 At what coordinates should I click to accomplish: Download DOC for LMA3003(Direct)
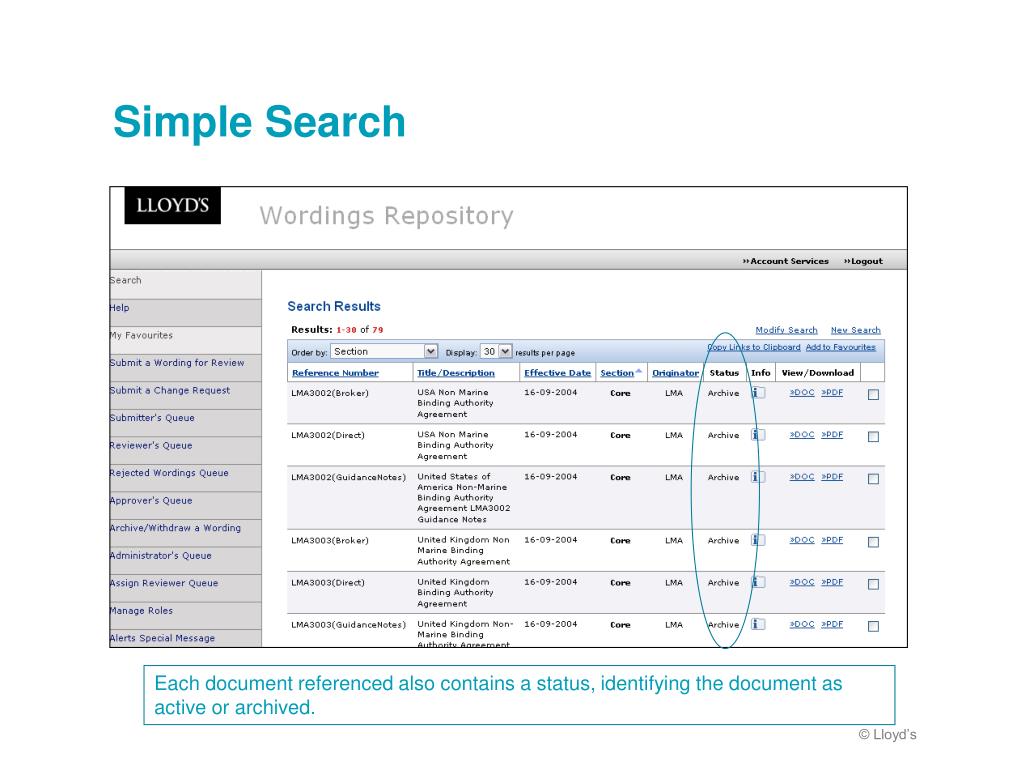pyautogui.click(x=802, y=582)
